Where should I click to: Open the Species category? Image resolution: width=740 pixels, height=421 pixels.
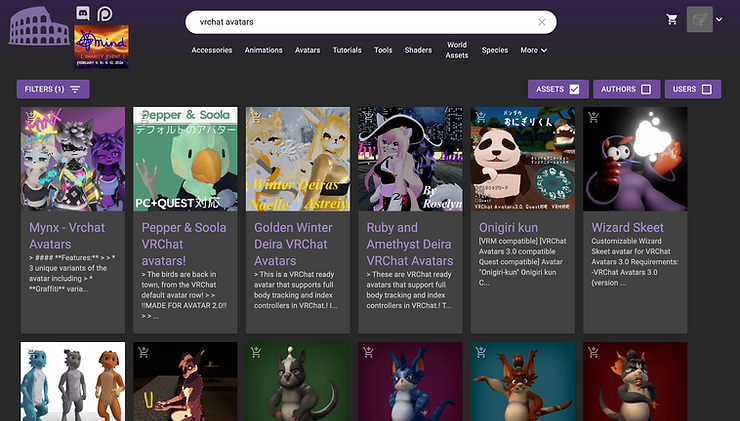[x=495, y=50]
